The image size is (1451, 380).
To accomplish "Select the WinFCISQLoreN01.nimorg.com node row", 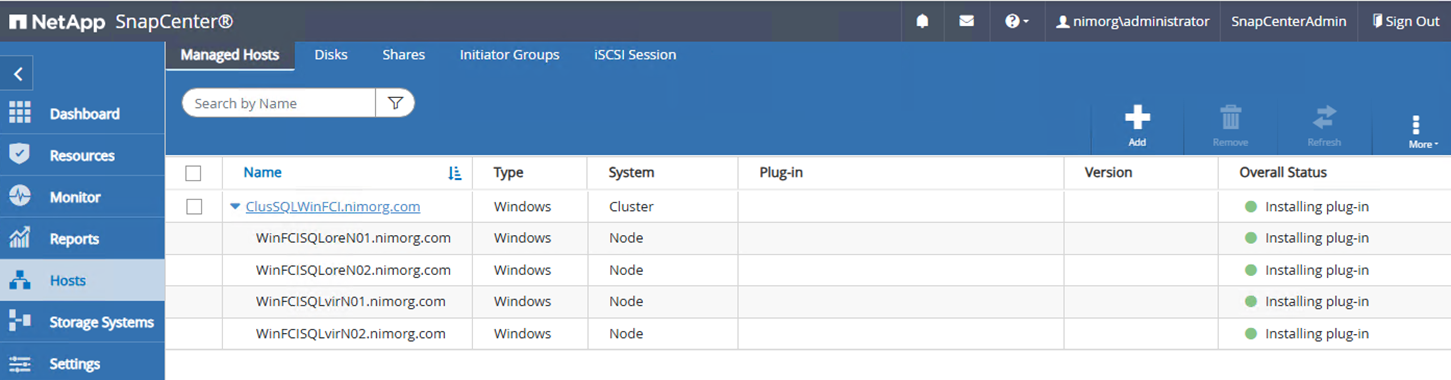I will (808, 238).
